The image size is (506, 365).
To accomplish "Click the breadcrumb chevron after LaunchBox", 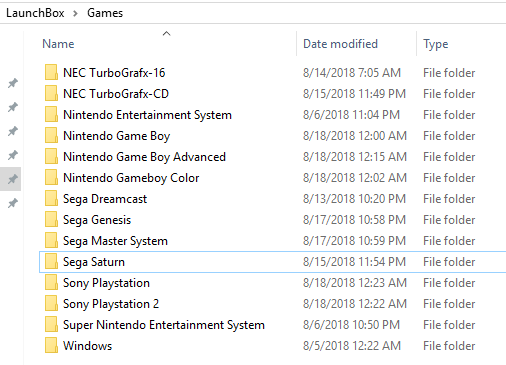I will pos(75,13).
